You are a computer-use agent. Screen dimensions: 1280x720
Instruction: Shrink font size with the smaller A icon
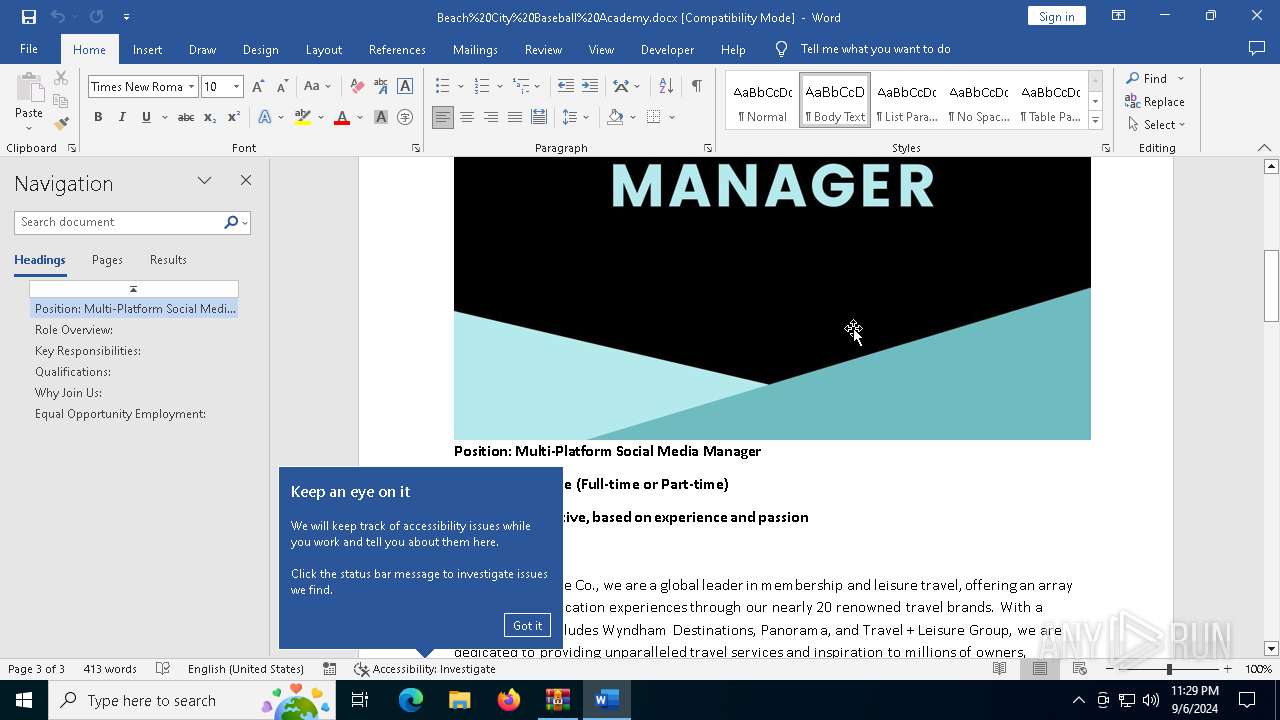coord(282,87)
